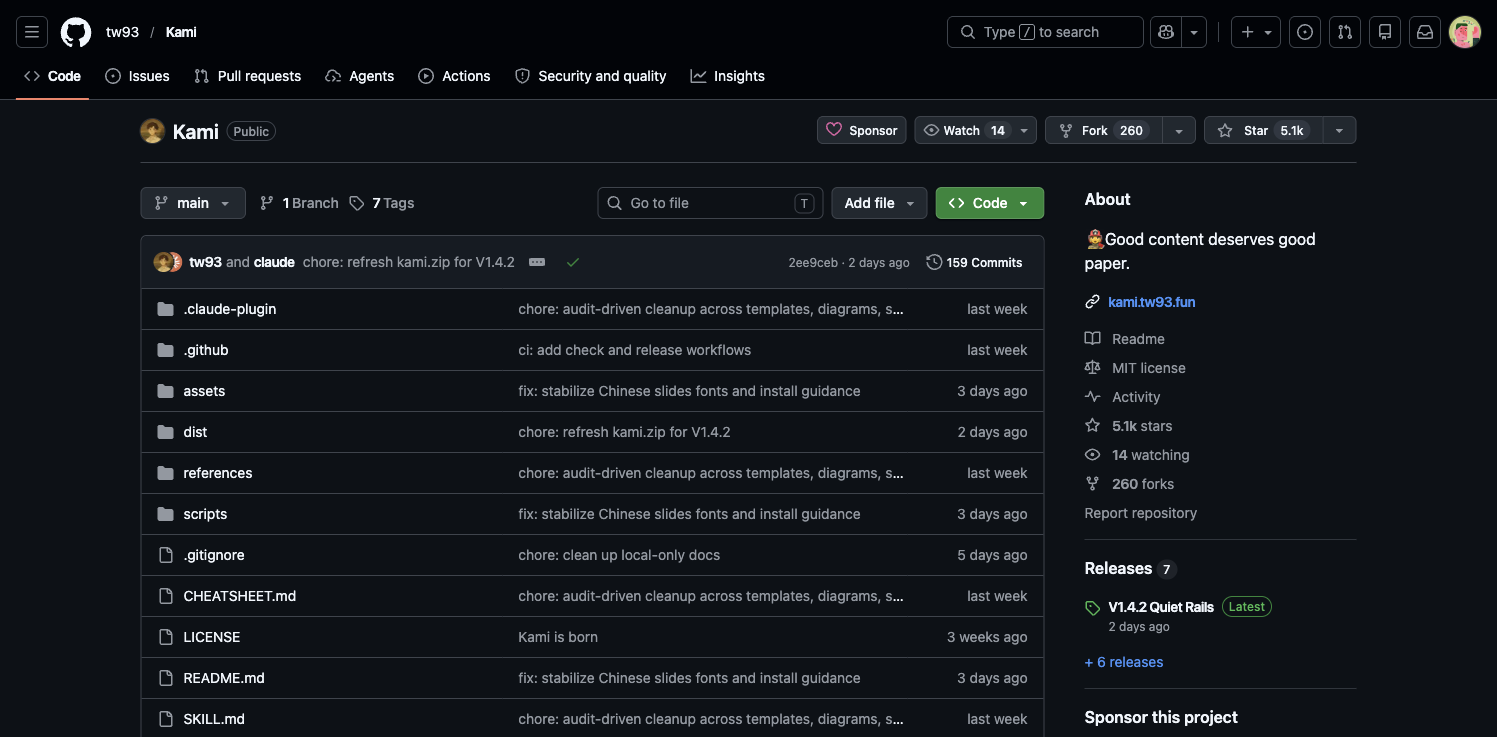Star the Kami repository

click(x=1263, y=131)
